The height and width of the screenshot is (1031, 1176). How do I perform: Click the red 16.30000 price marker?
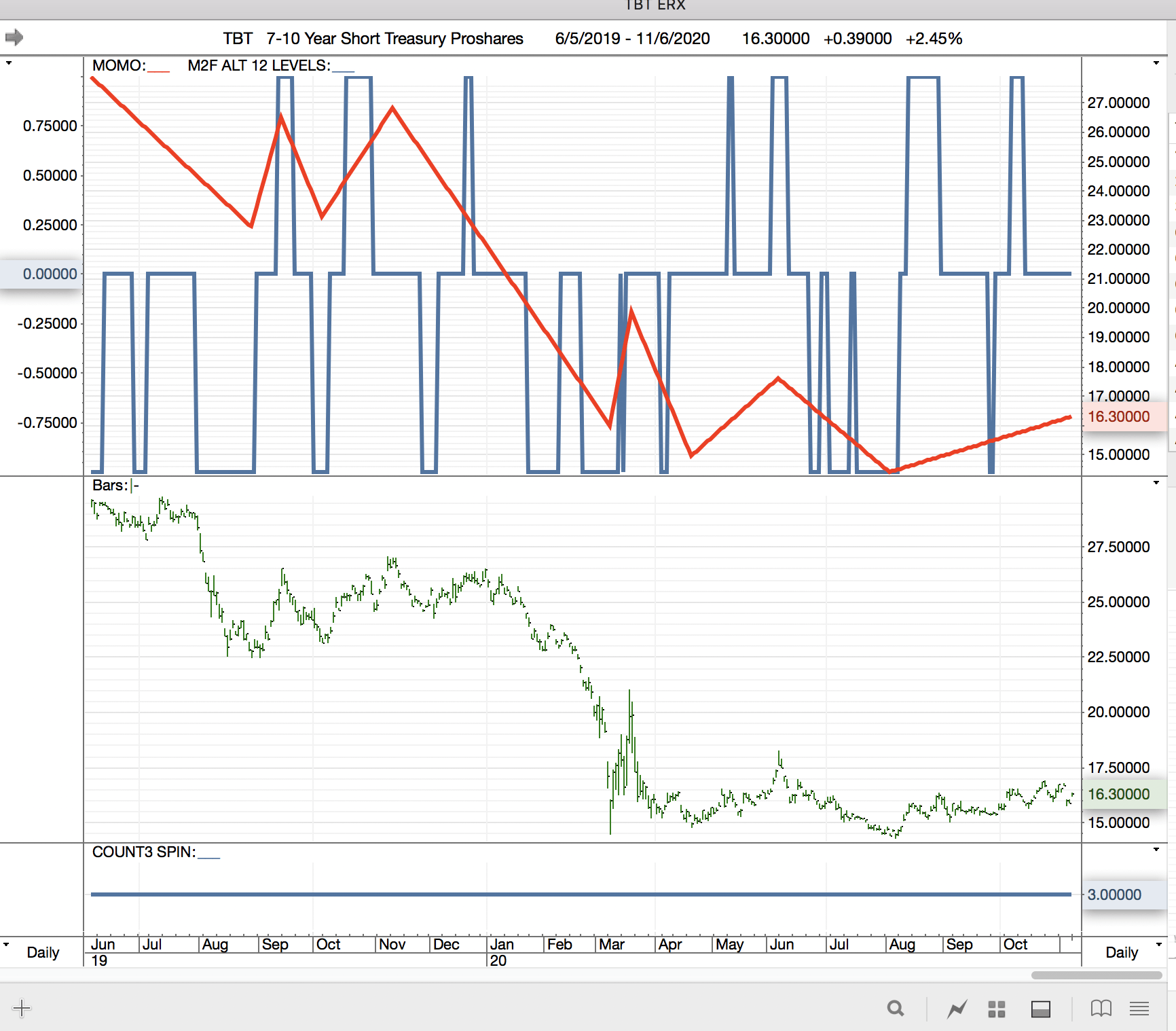click(x=1124, y=416)
